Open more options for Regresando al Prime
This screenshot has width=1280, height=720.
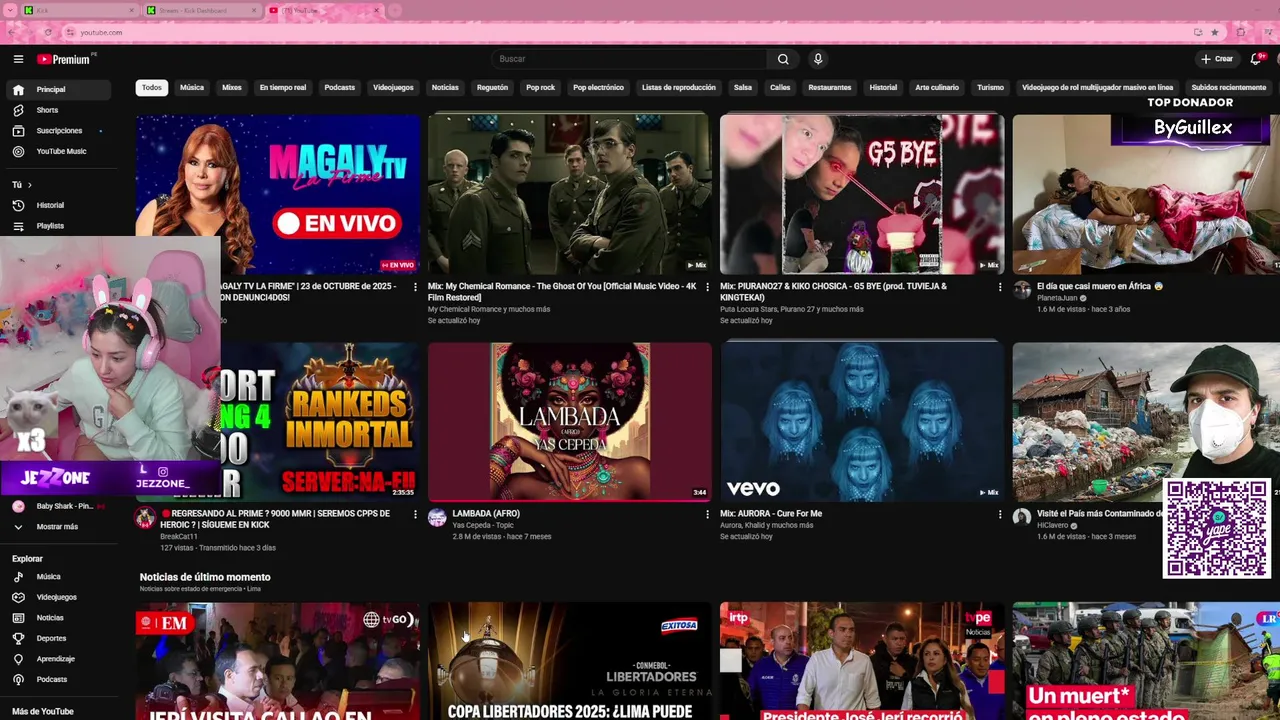(416, 515)
